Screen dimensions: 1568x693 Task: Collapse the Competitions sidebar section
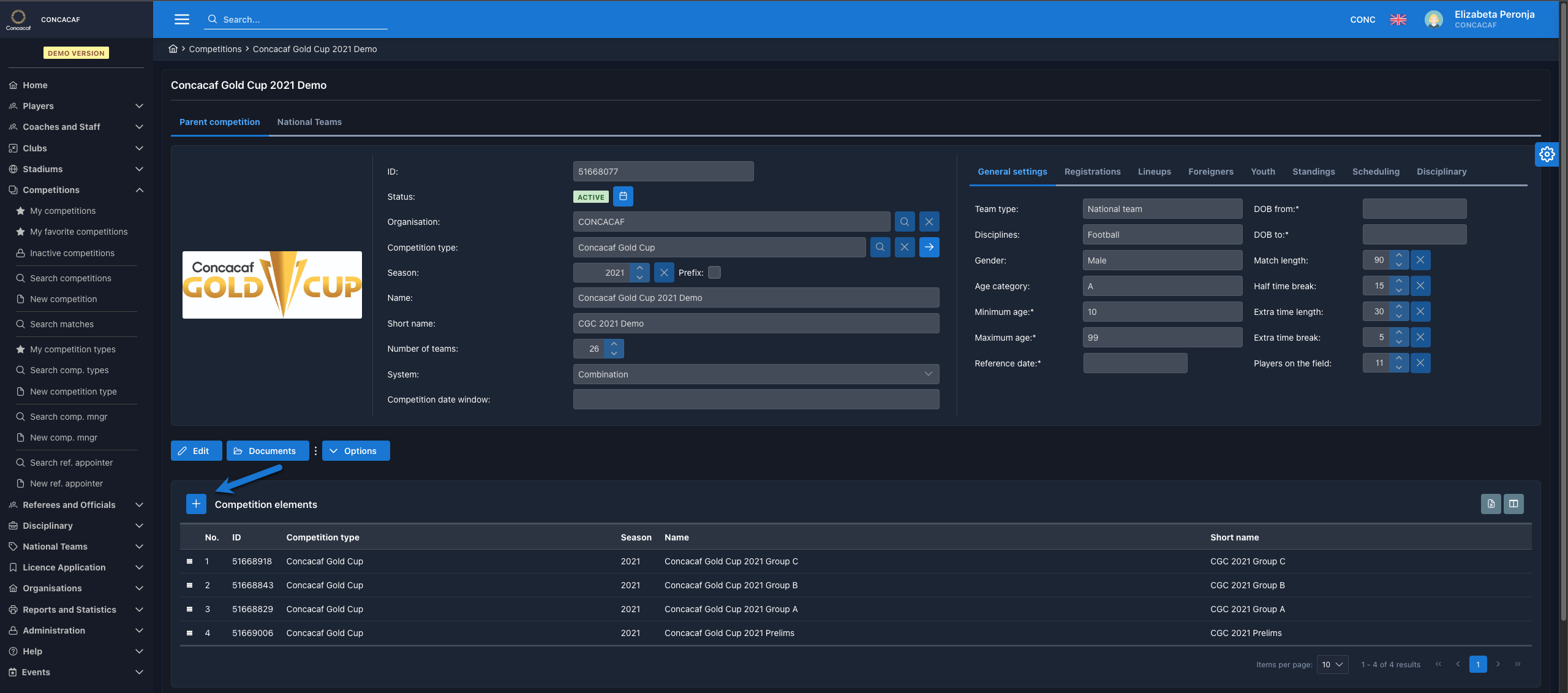[x=139, y=190]
